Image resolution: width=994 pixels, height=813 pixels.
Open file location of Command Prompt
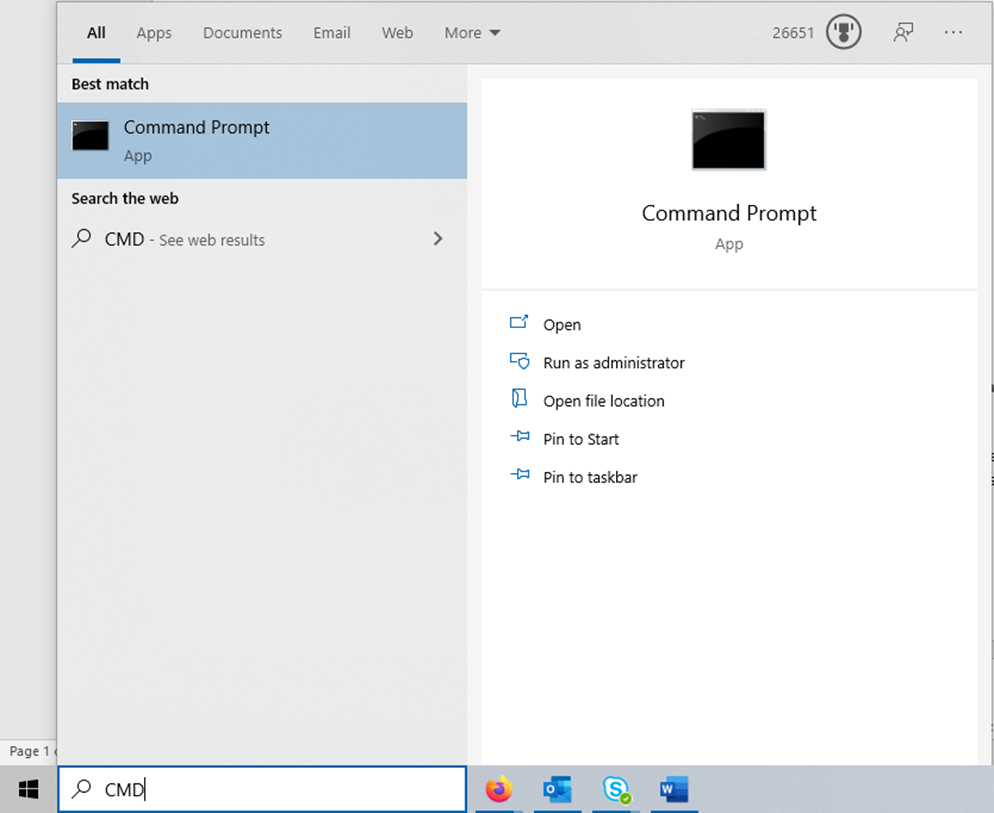point(603,400)
